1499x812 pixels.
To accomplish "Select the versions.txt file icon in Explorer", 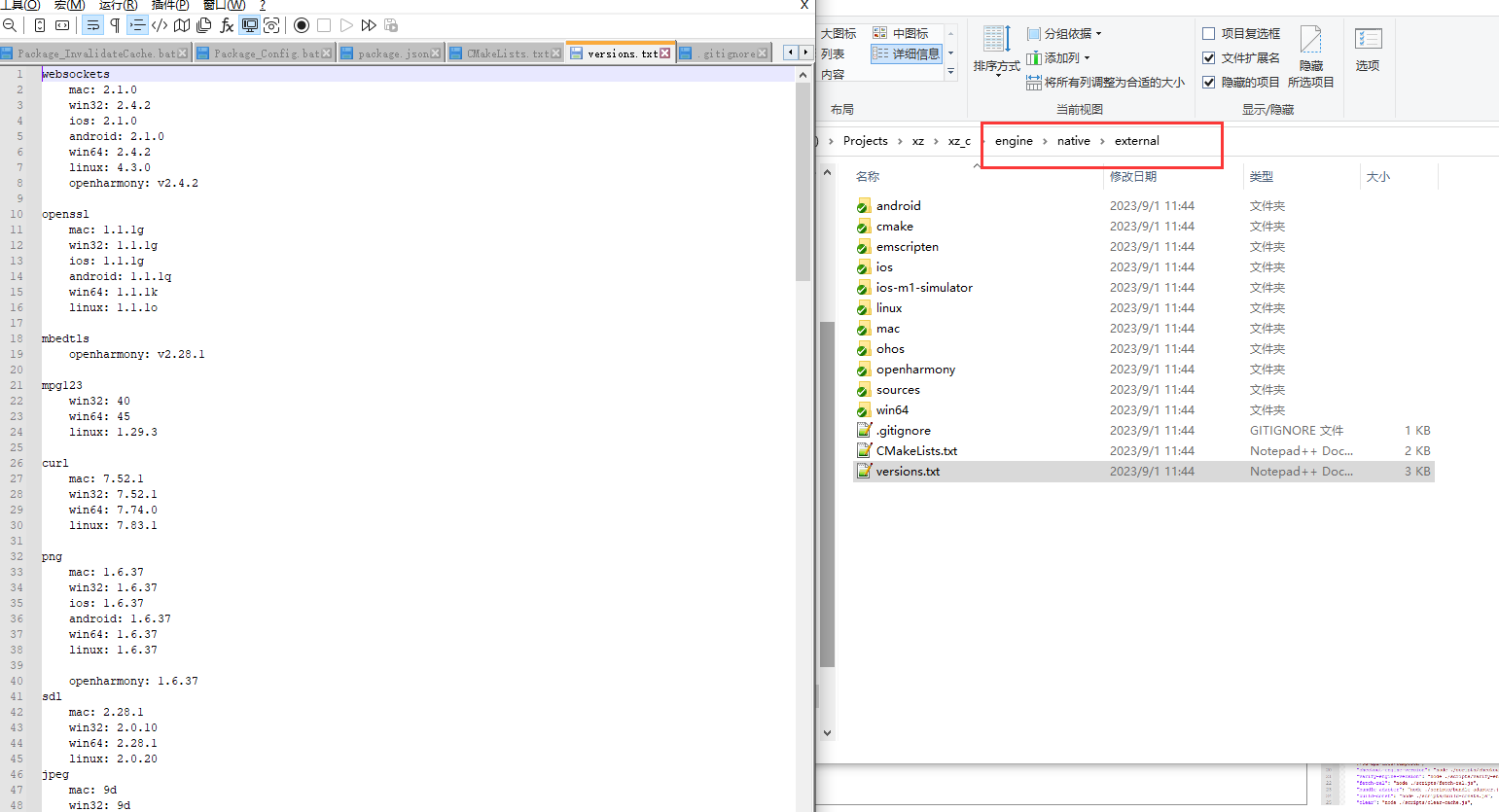I will click(864, 472).
